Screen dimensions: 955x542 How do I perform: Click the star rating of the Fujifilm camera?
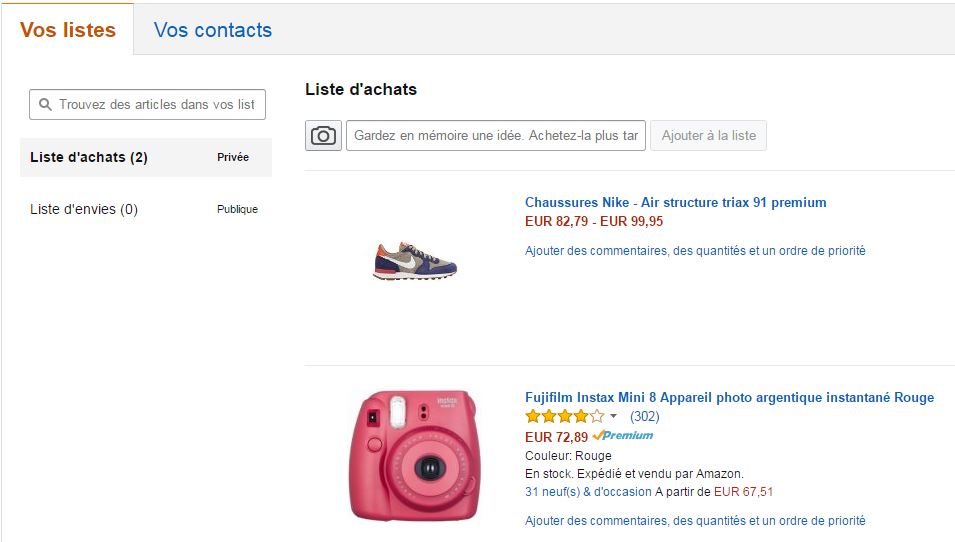pyautogui.click(x=565, y=417)
